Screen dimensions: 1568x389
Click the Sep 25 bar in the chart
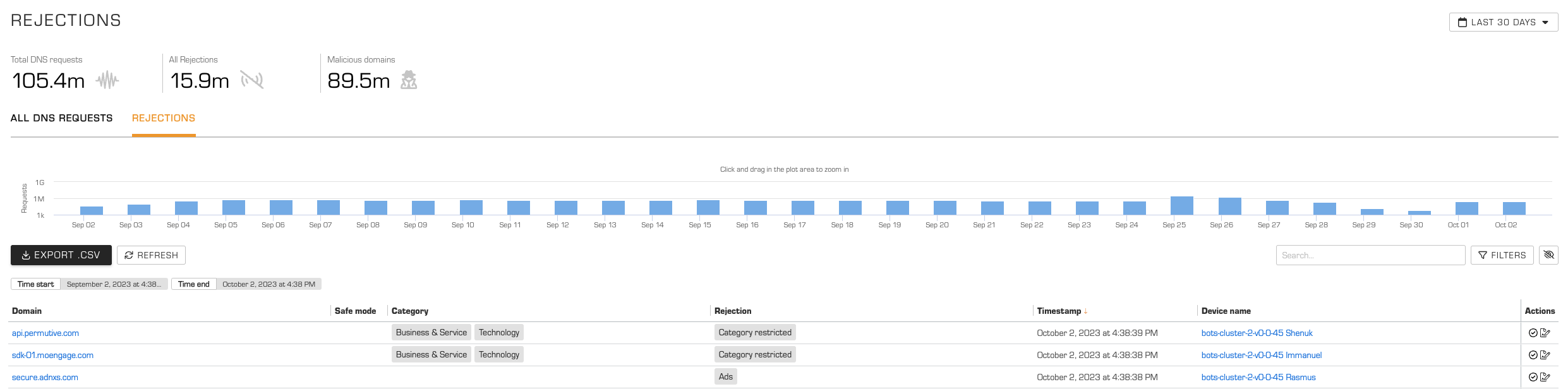[1181, 206]
